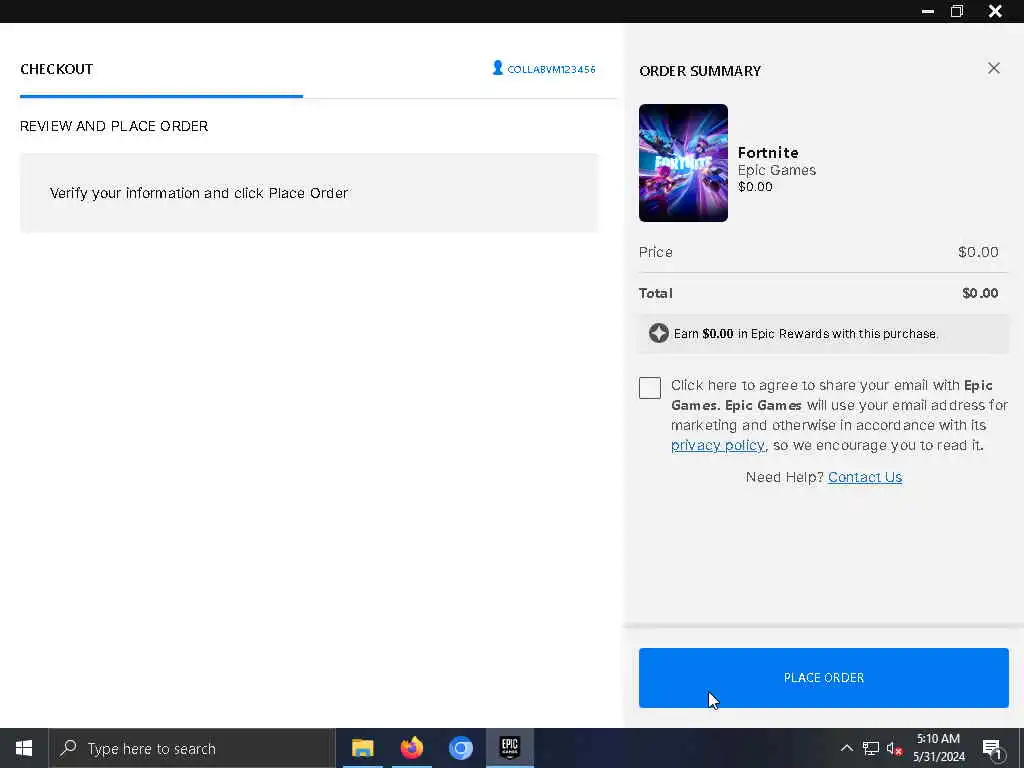1024x768 pixels.
Task: Click the user profile icon beside the account name
Action: (x=498, y=68)
